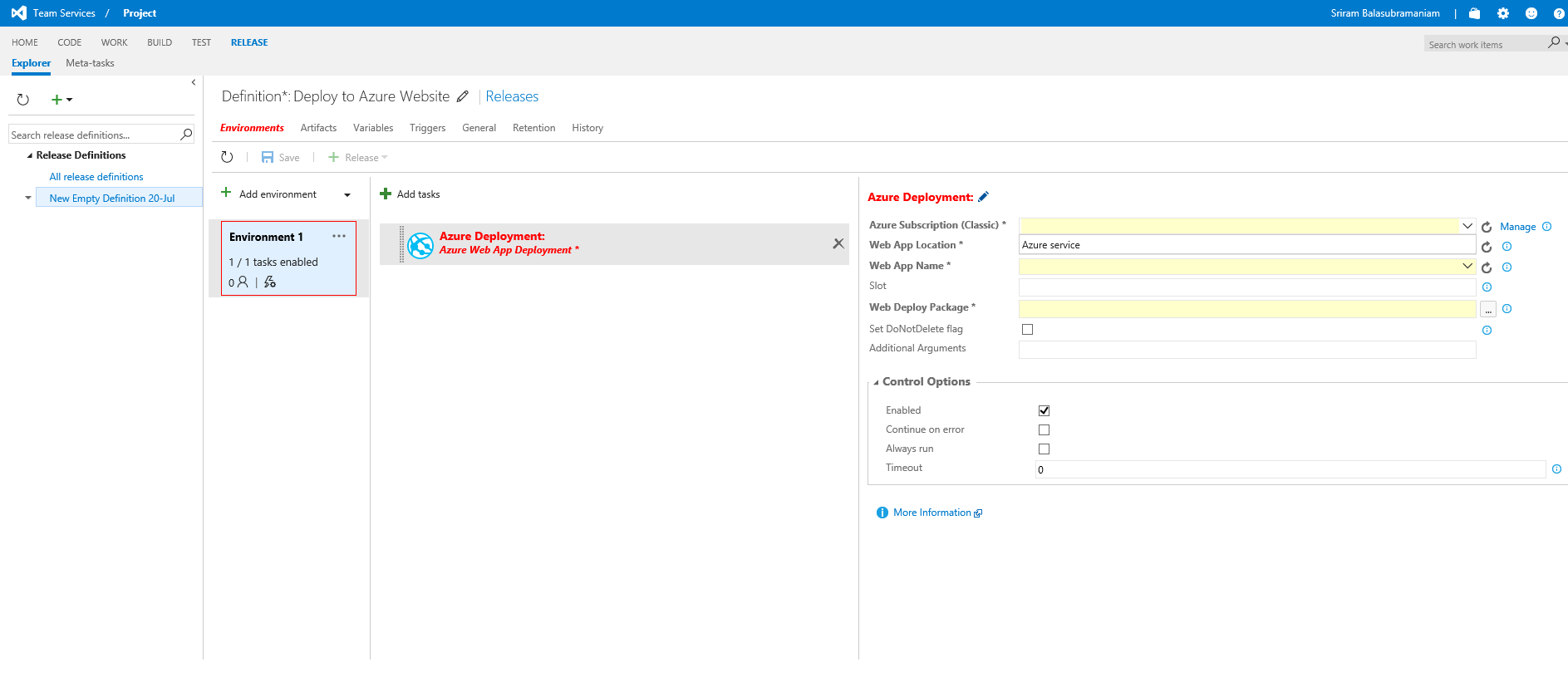Uncheck the Enabled checkbox
The width and height of the screenshot is (1568, 682).
(1045, 410)
